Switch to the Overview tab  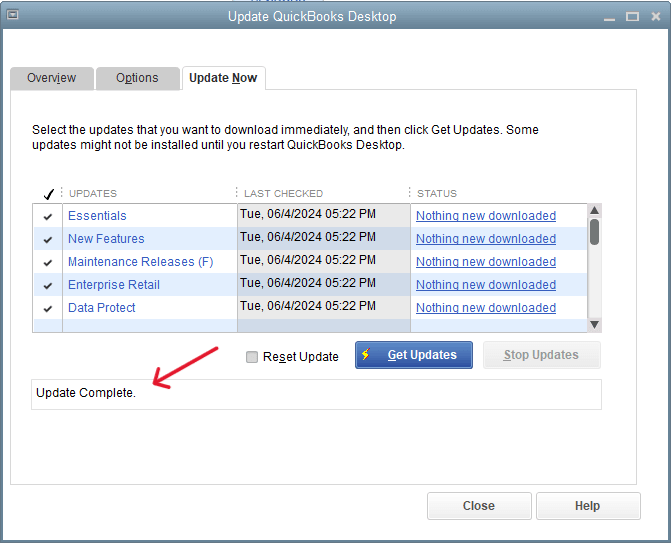coord(51,78)
